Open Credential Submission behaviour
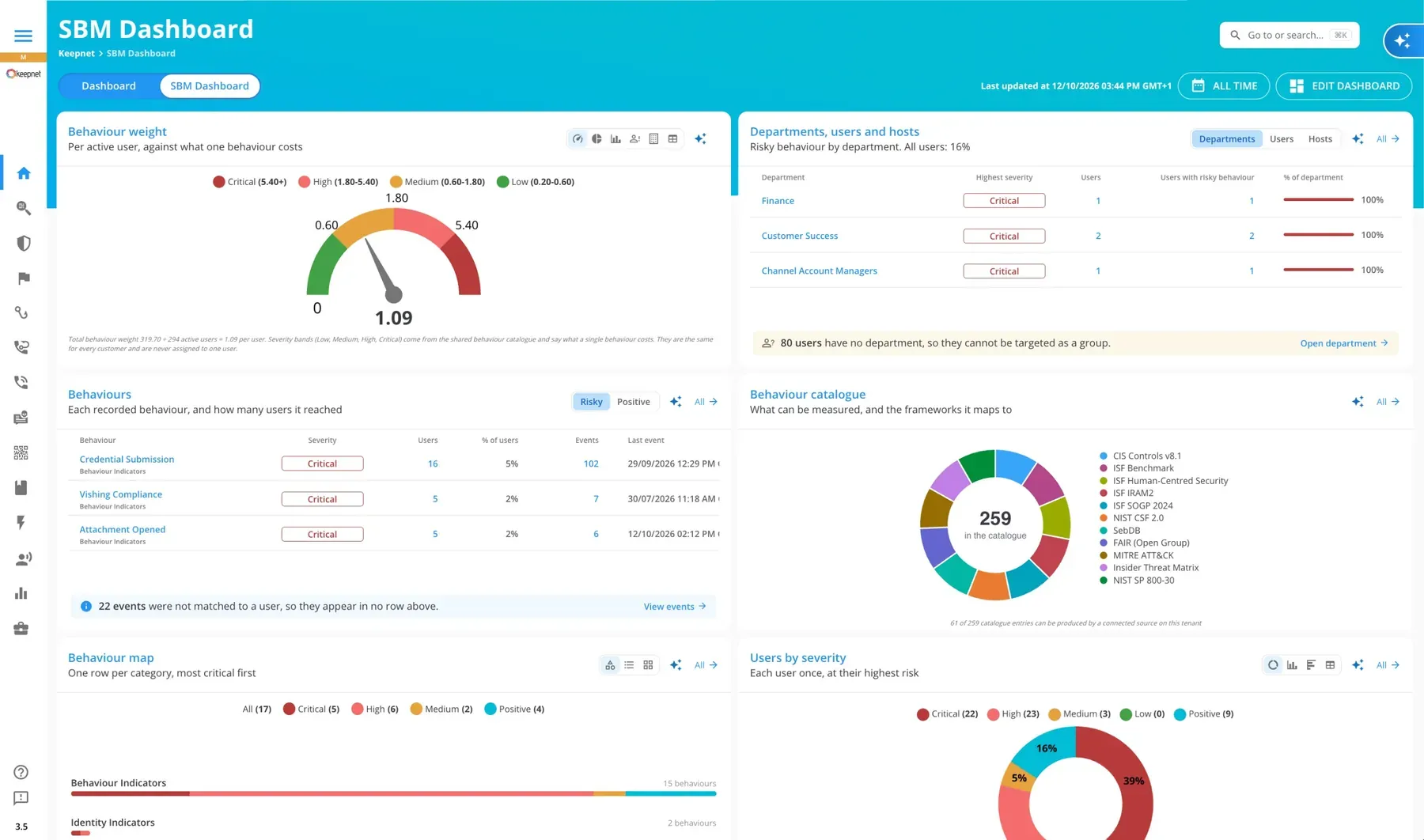Screen dimensions: 1424x840 pyautogui.click(x=127, y=459)
